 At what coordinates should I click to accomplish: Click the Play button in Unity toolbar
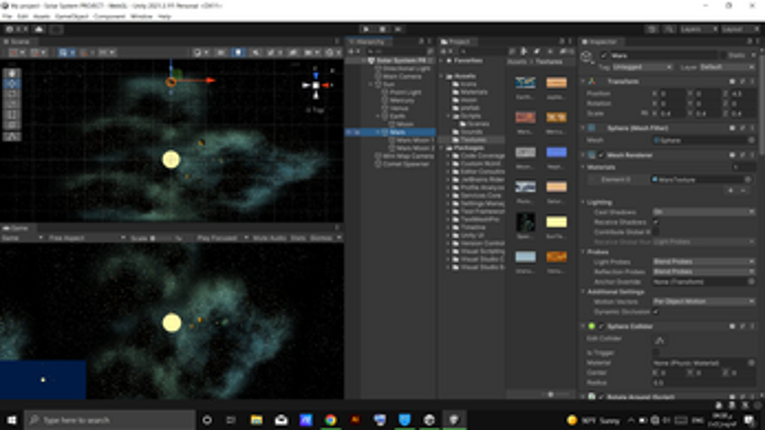click(366, 29)
